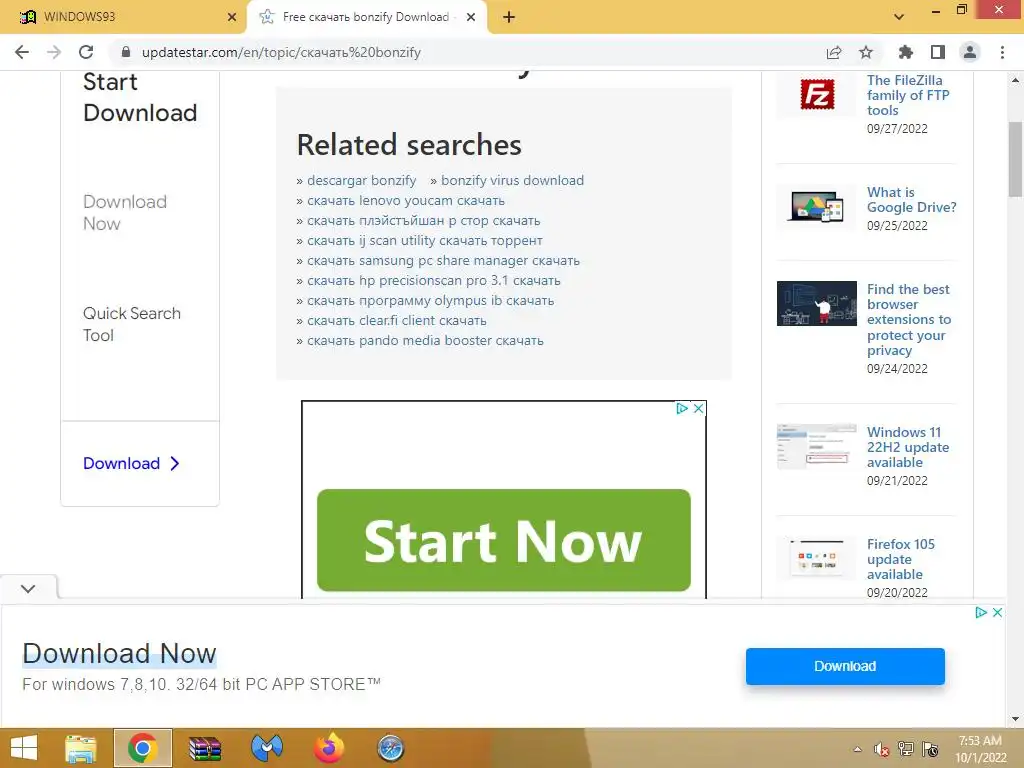Image resolution: width=1024 pixels, height=768 pixels.
Task: Click the muted volume tray icon
Action: [x=882, y=749]
